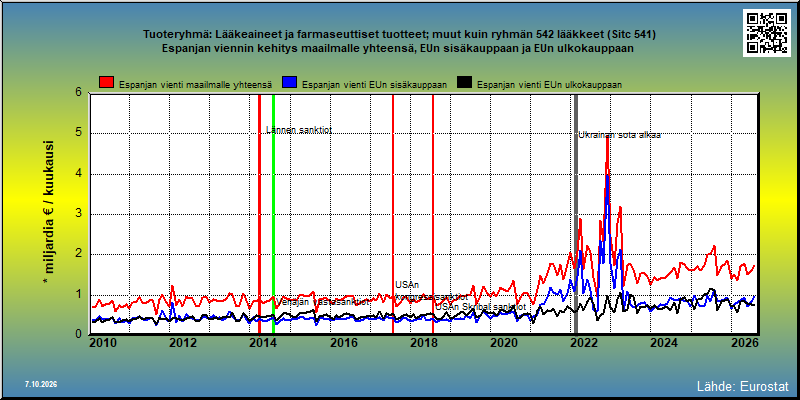Click the 'Lähde: Eurostat' source text

pos(742,386)
